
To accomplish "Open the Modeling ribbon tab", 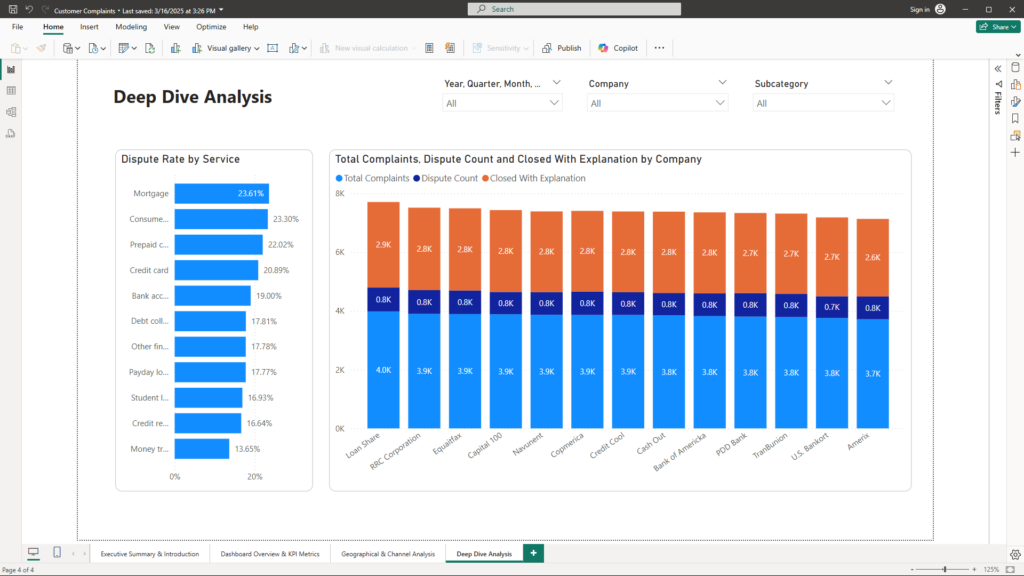I will 130,27.
